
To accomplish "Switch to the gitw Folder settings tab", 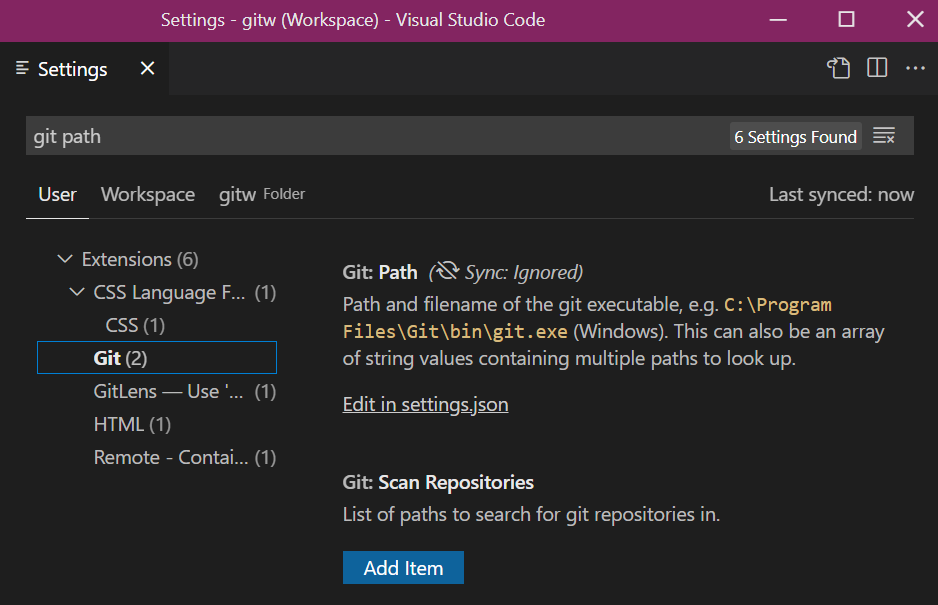I will tap(262, 194).
